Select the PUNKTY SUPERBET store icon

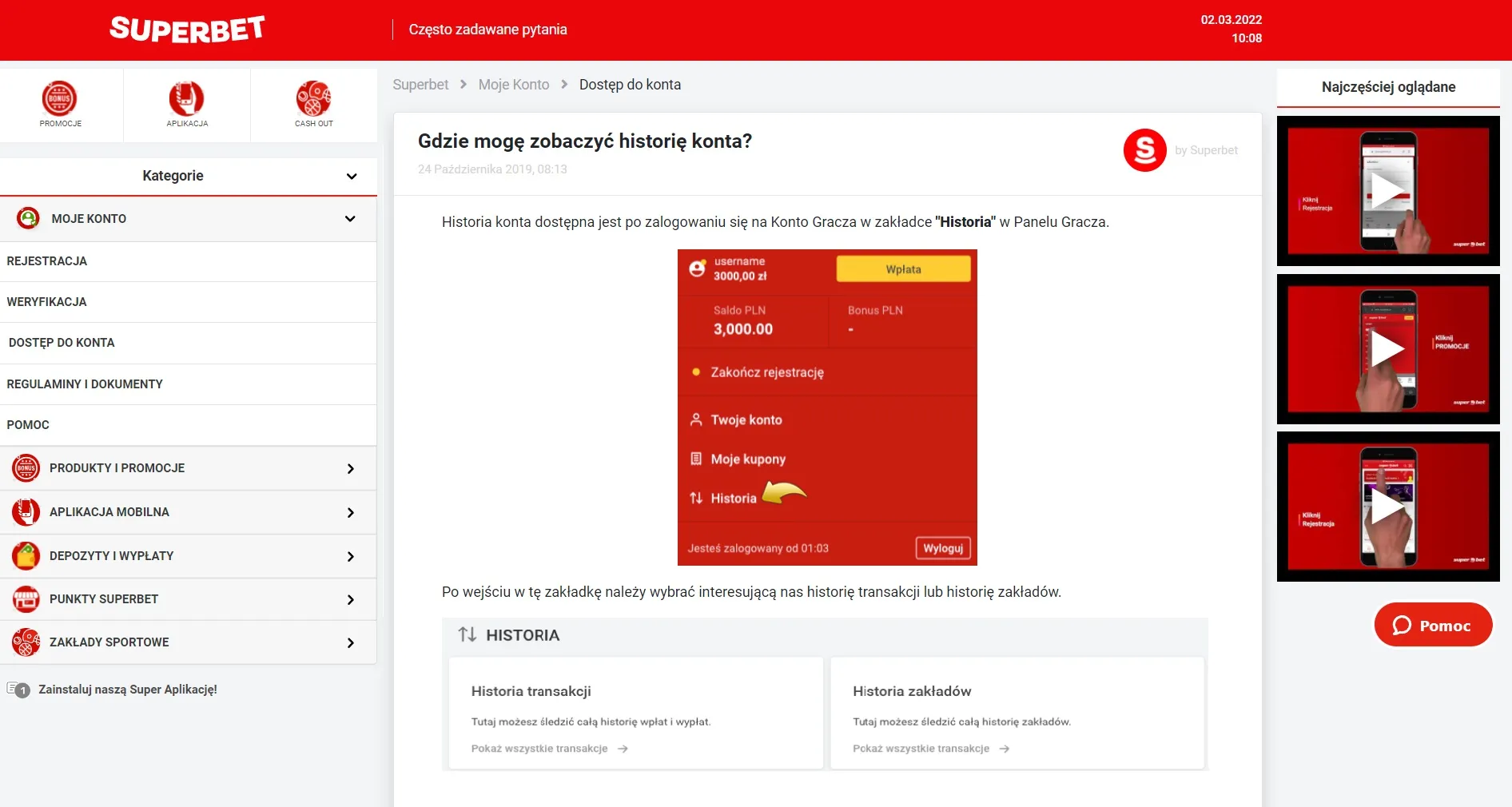coord(26,599)
